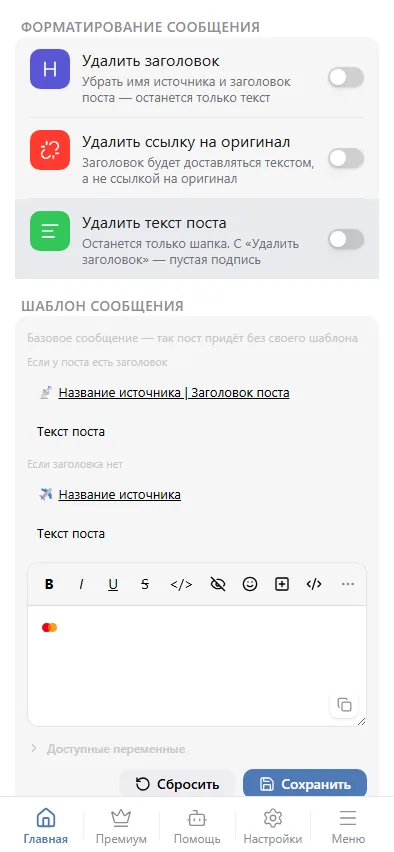394x852 pixels.
Task: Click the airplane emoji beside Название источника
Action: [x=46, y=494]
